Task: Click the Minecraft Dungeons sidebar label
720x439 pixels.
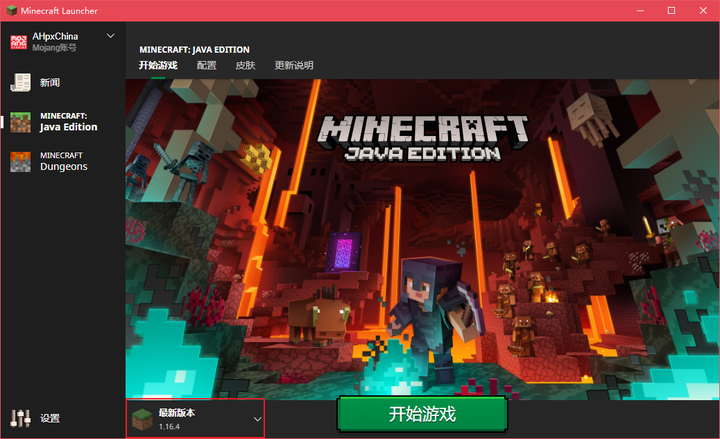Action: tap(63, 162)
